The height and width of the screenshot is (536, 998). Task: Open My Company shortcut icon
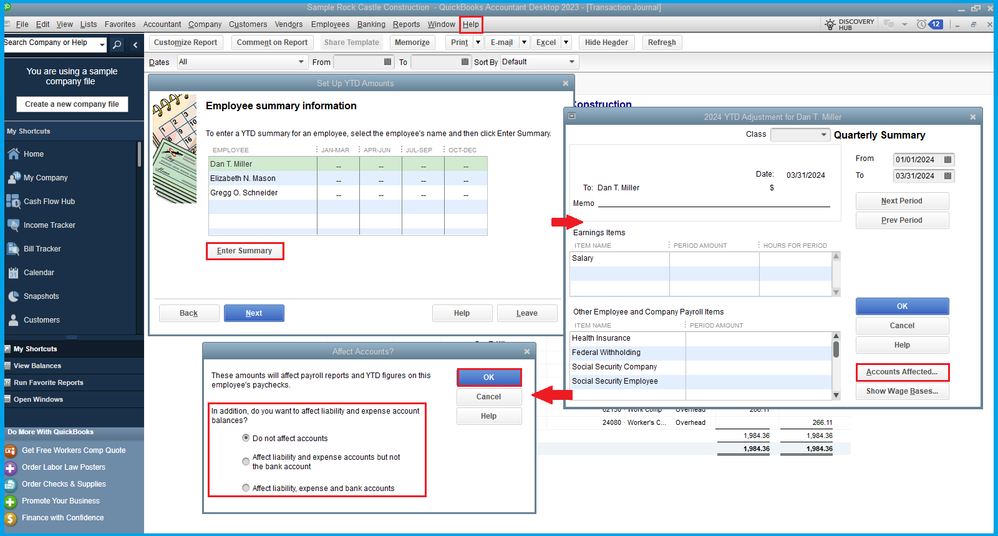[13, 178]
